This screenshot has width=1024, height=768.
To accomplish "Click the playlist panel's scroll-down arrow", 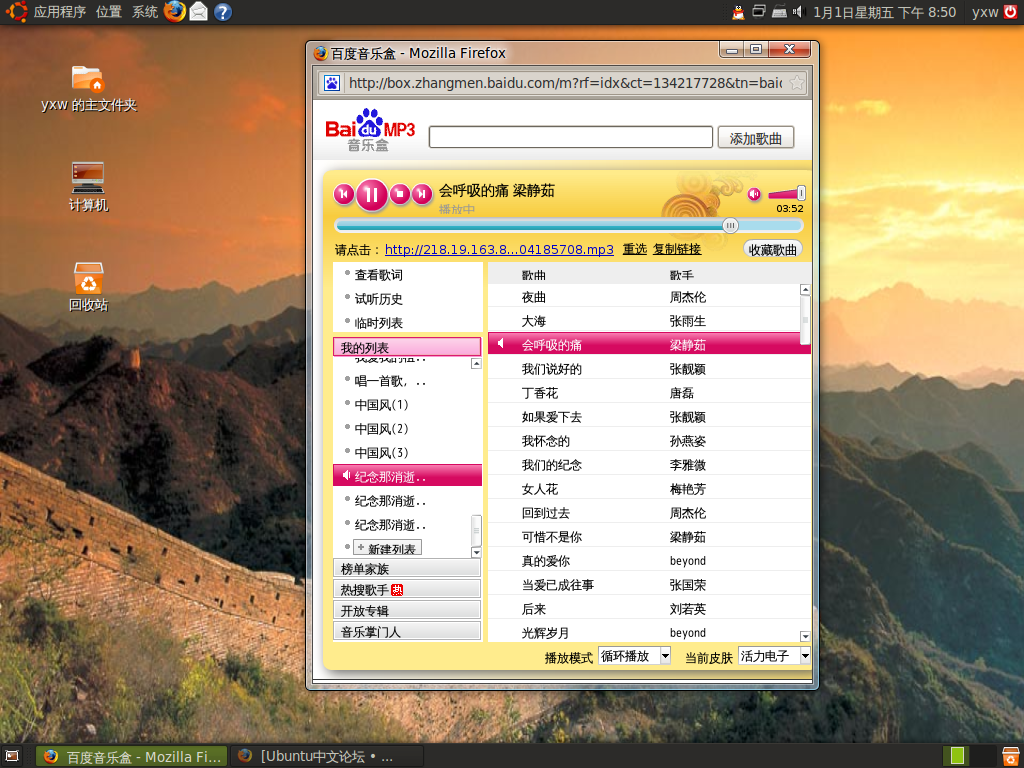I will (x=476, y=552).
